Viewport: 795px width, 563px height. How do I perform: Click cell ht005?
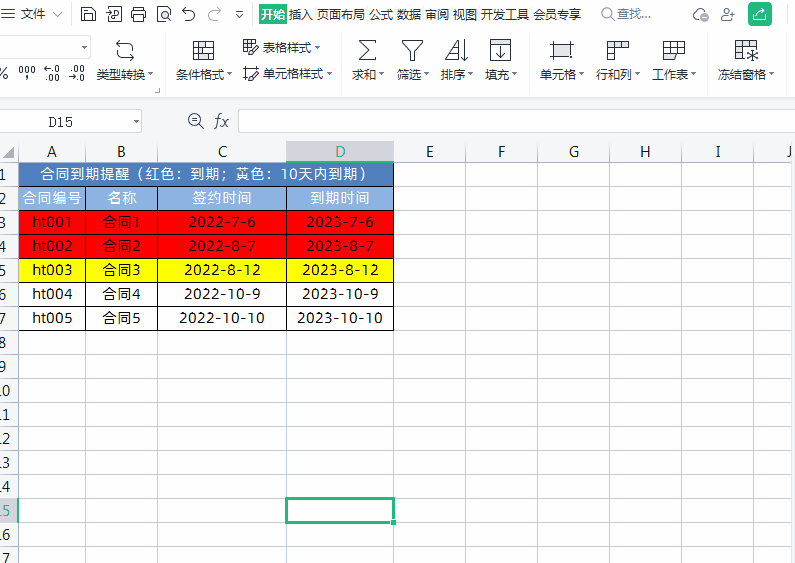click(x=52, y=318)
